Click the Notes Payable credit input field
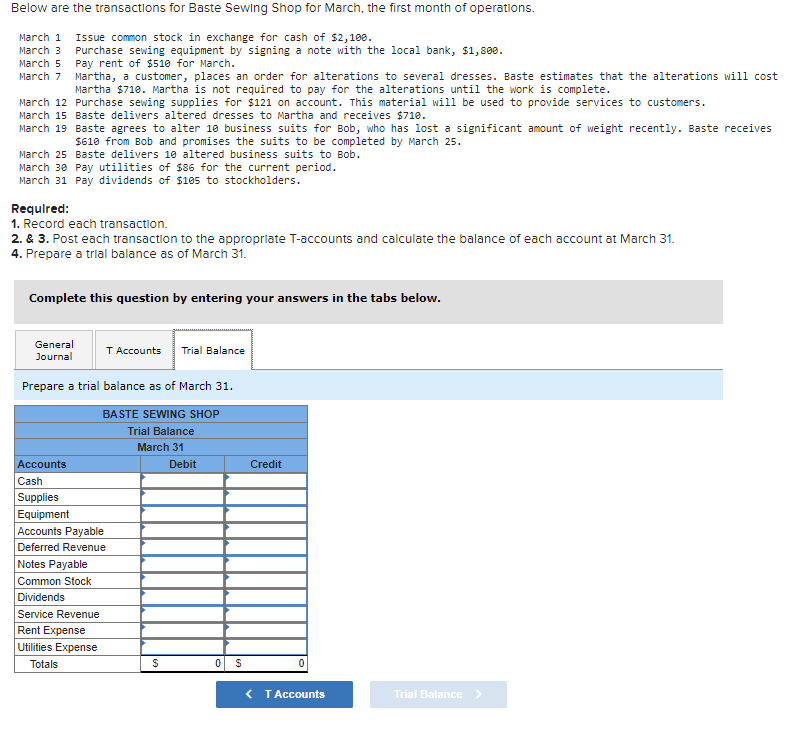The width and height of the screenshot is (811, 737). click(265, 564)
